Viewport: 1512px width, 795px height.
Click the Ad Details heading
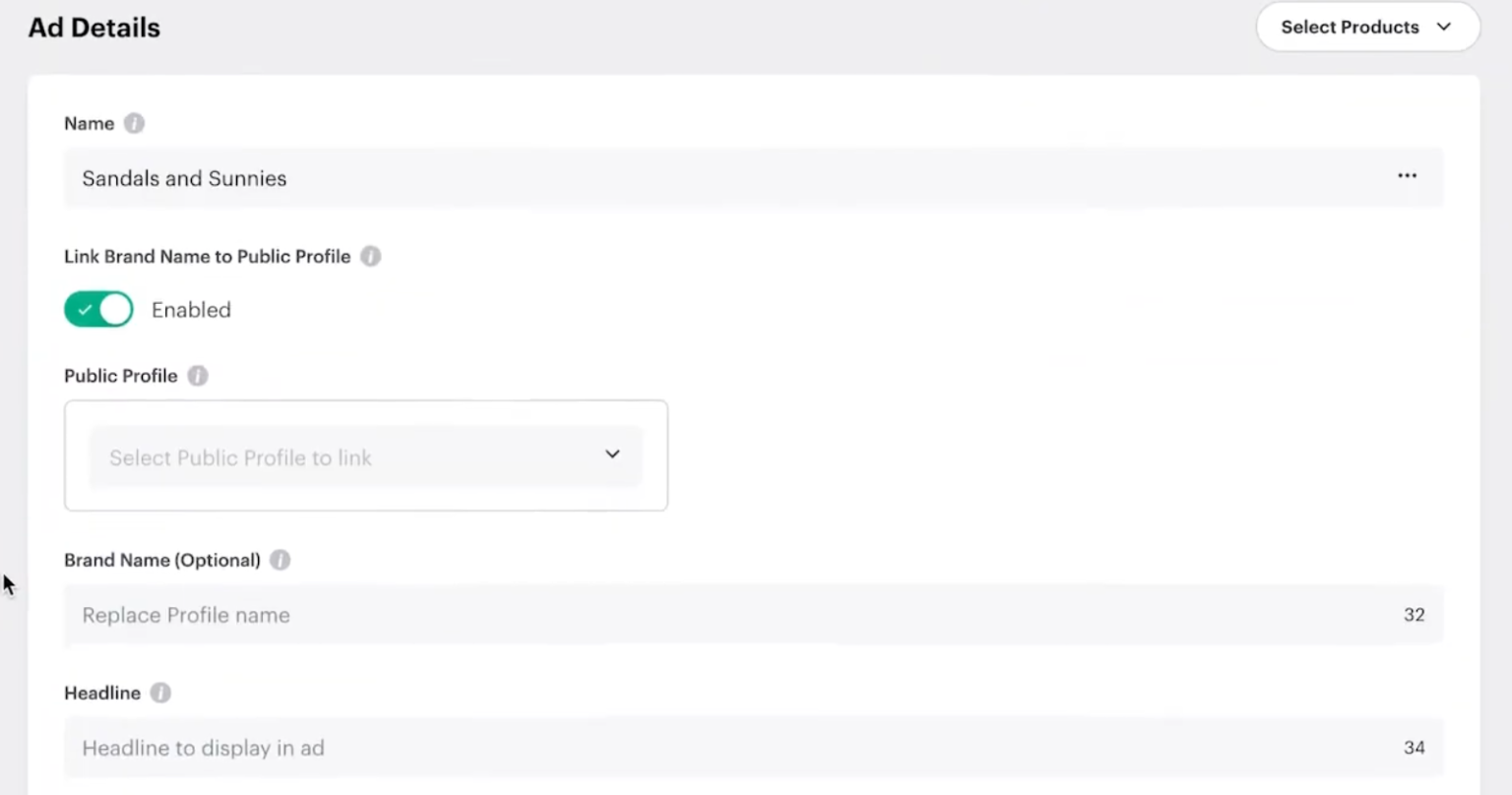[x=94, y=28]
